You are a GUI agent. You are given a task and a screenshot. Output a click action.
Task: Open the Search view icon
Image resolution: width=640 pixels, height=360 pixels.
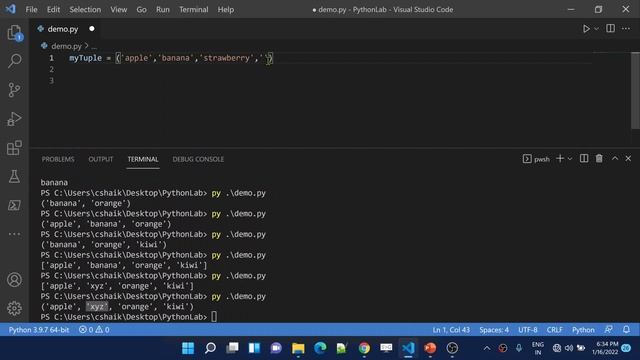pos(14,61)
